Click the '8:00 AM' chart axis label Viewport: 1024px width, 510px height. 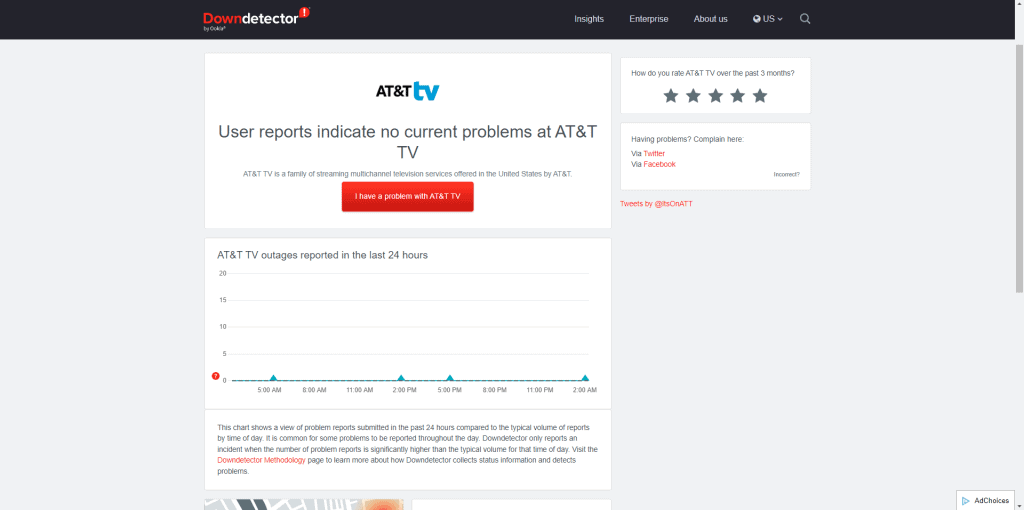[314, 390]
